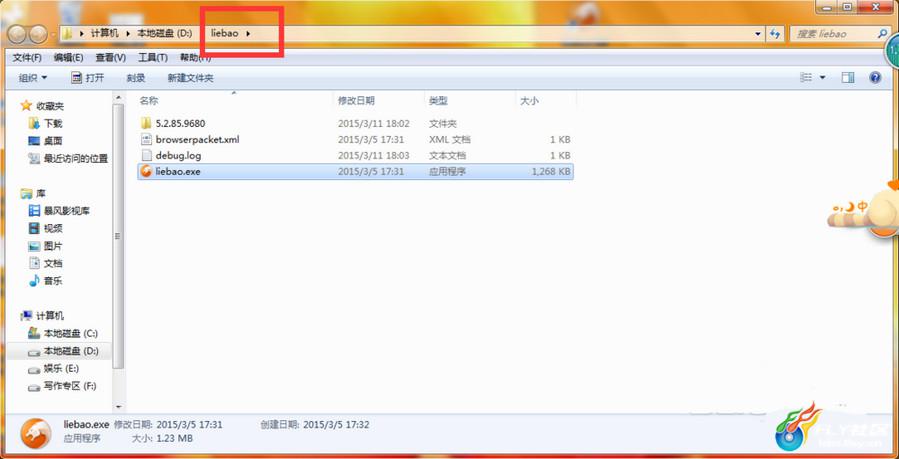Click 本地磁盘 (D:) in the address bar

pyautogui.click(x=165, y=34)
